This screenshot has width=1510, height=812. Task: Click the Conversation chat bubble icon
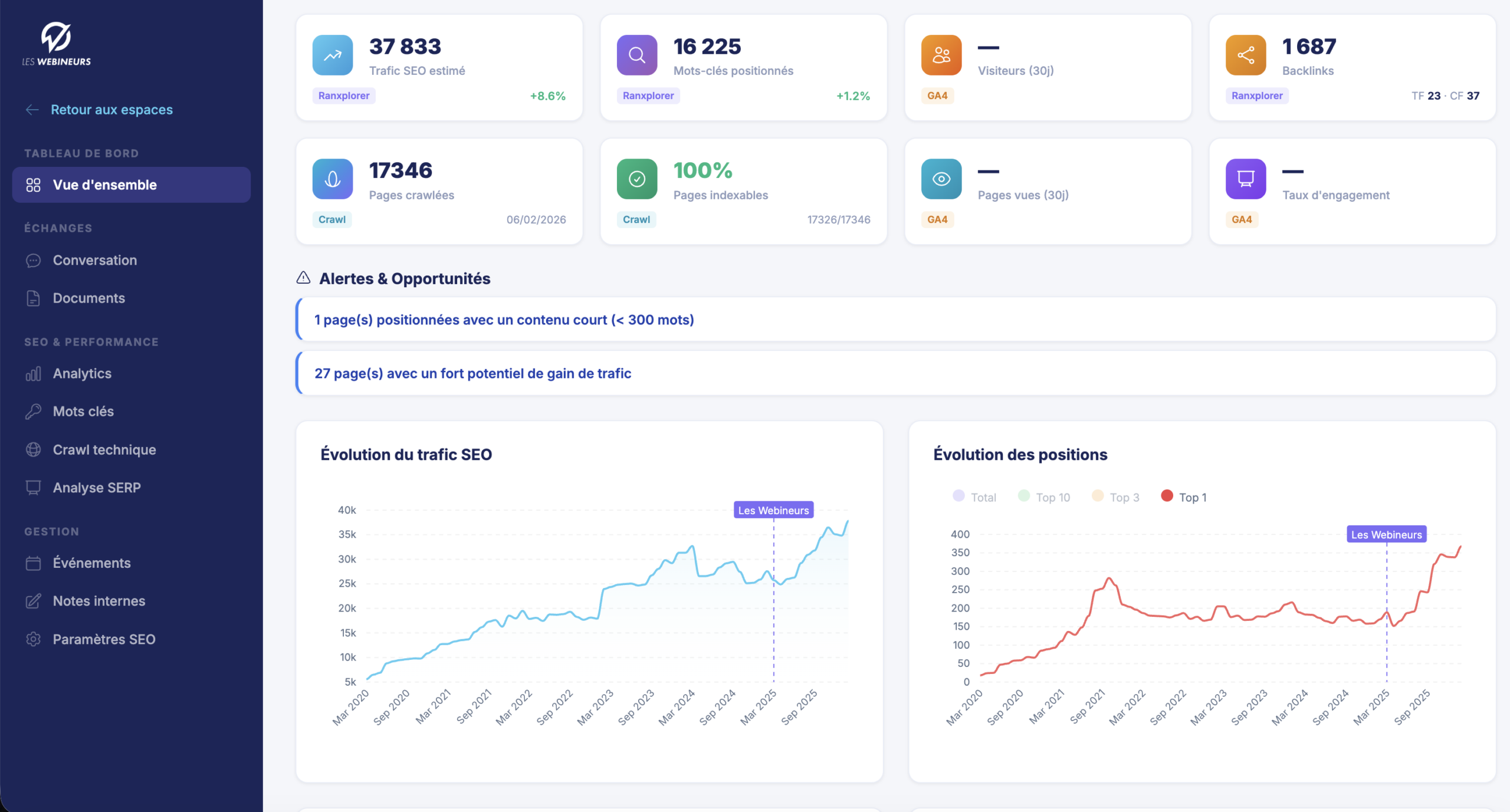pos(34,260)
